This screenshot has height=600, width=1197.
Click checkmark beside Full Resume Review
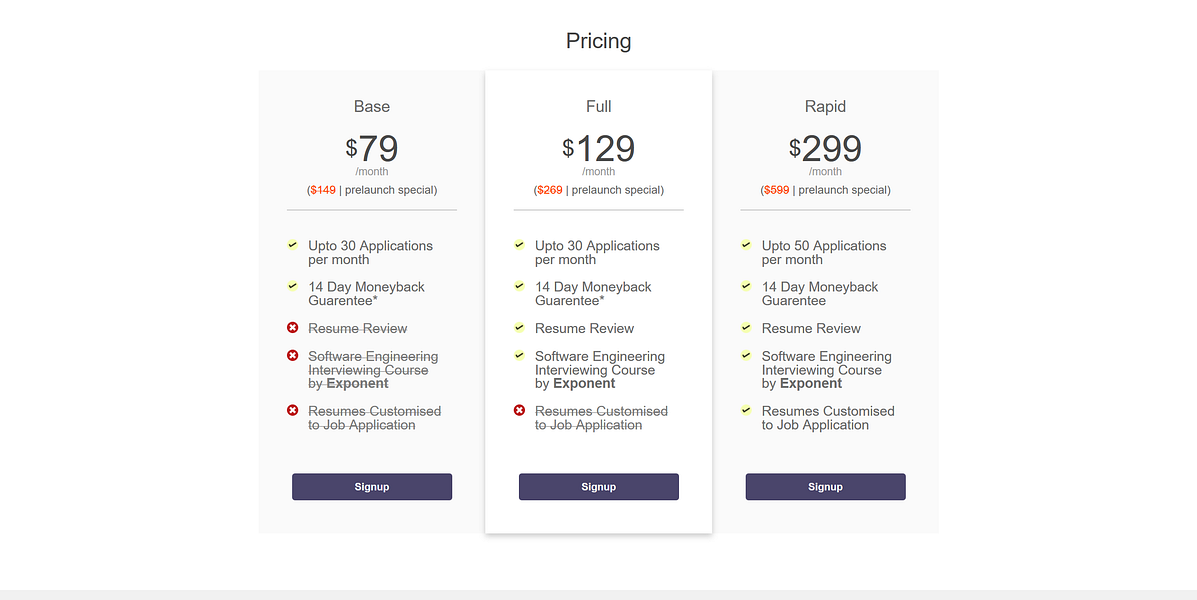(x=519, y=328)
